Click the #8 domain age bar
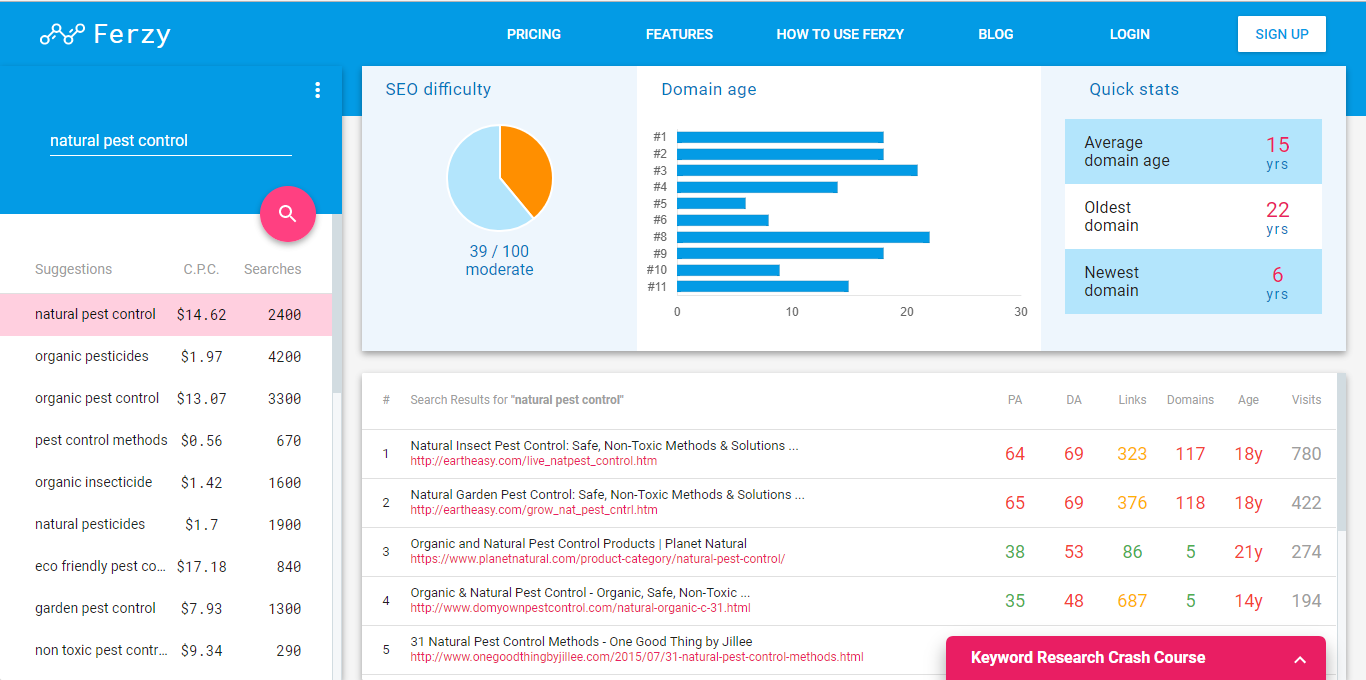Viewport: 1366px width, 680px height. [x=802, y=237]
